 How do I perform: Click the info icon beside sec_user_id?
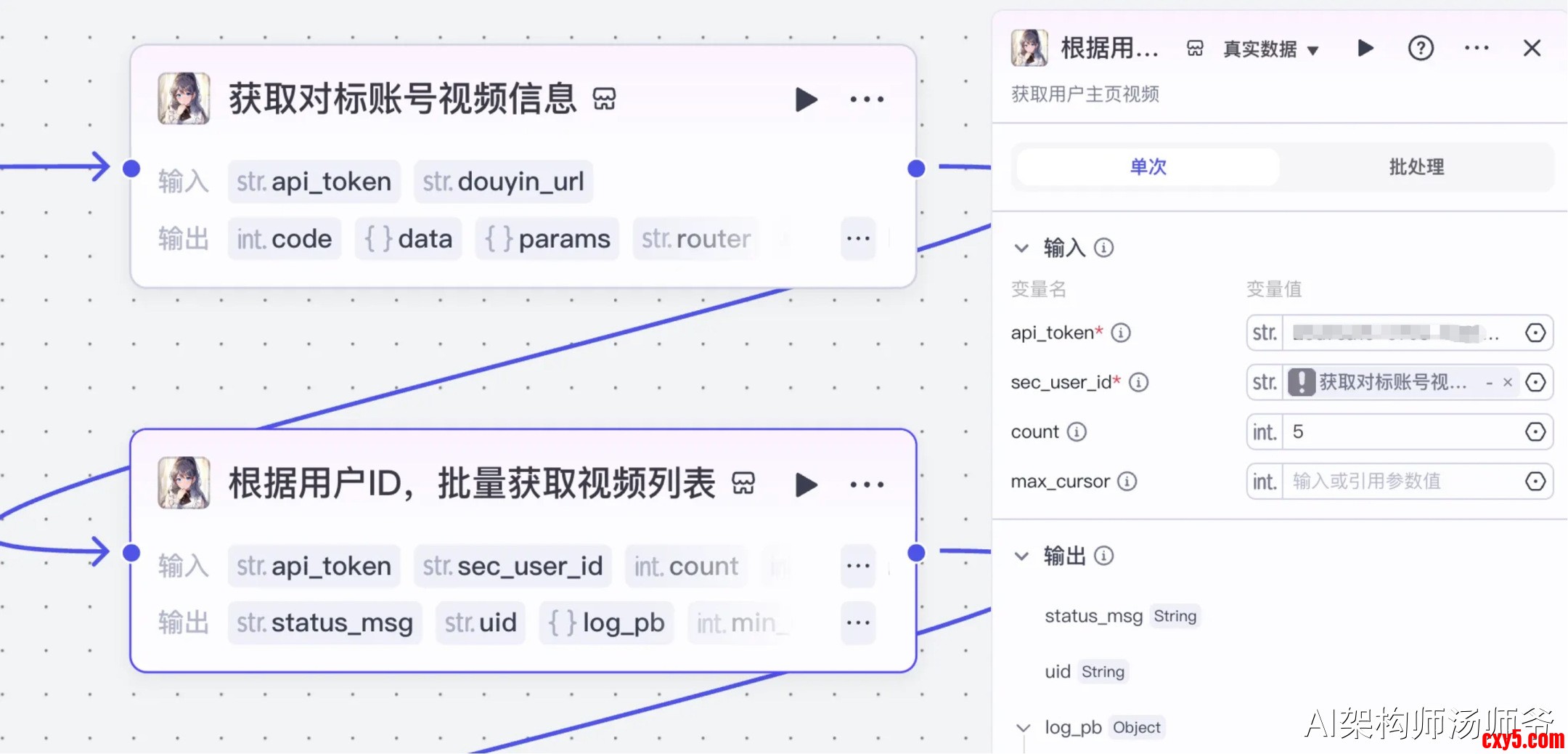click(x=1138, y=382)
